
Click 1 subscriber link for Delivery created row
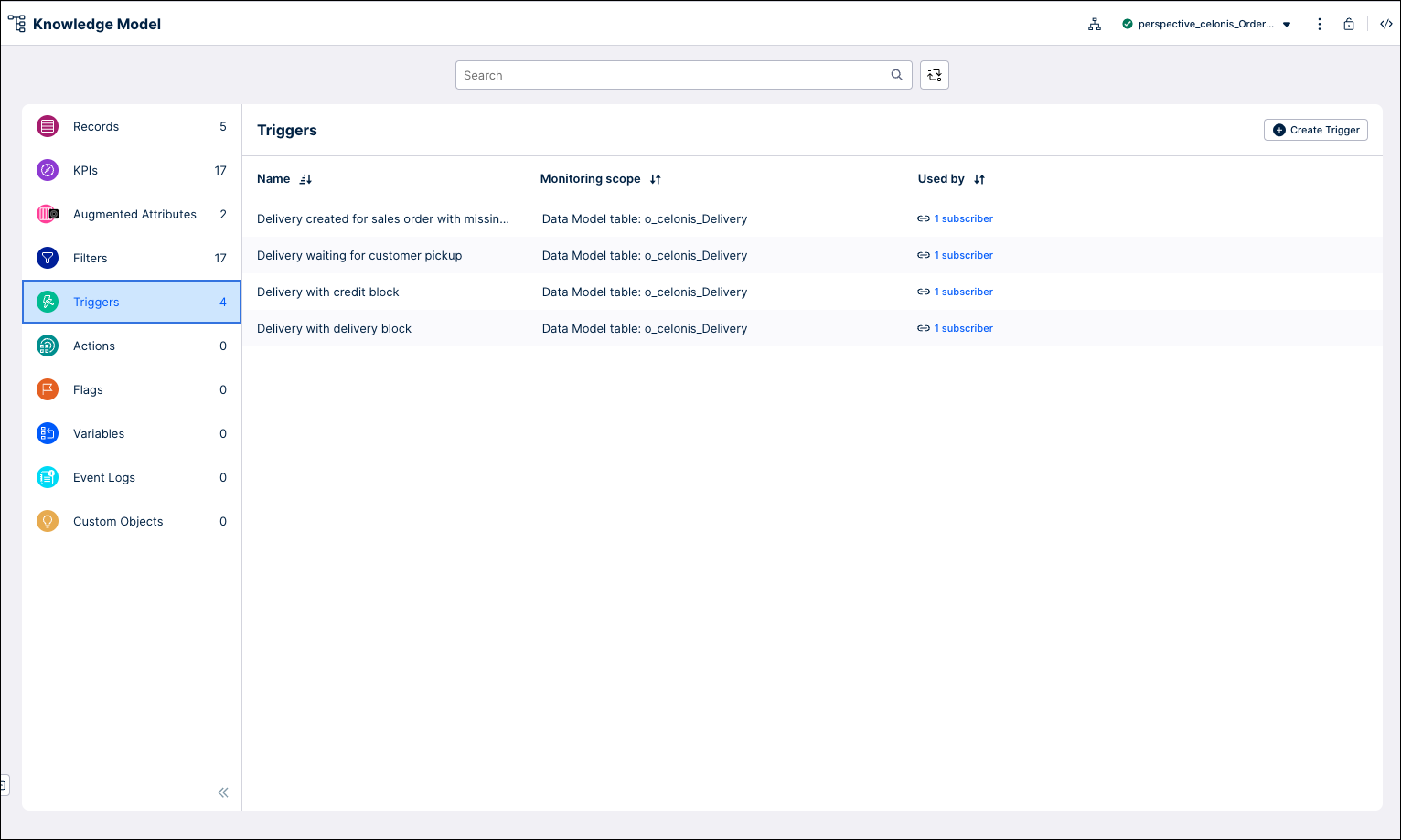coord(963,218)
